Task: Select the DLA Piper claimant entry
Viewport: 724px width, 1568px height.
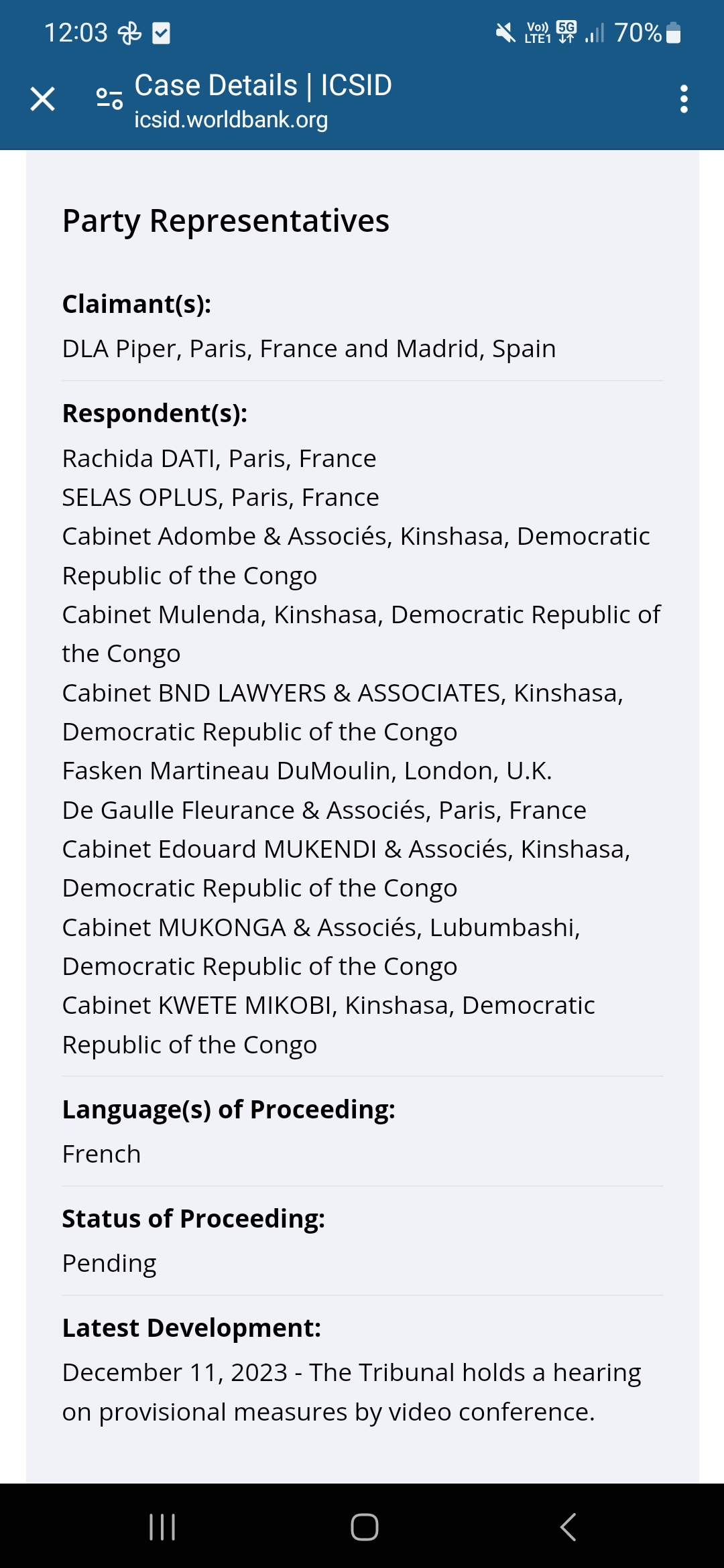Action: pos(309,348)
